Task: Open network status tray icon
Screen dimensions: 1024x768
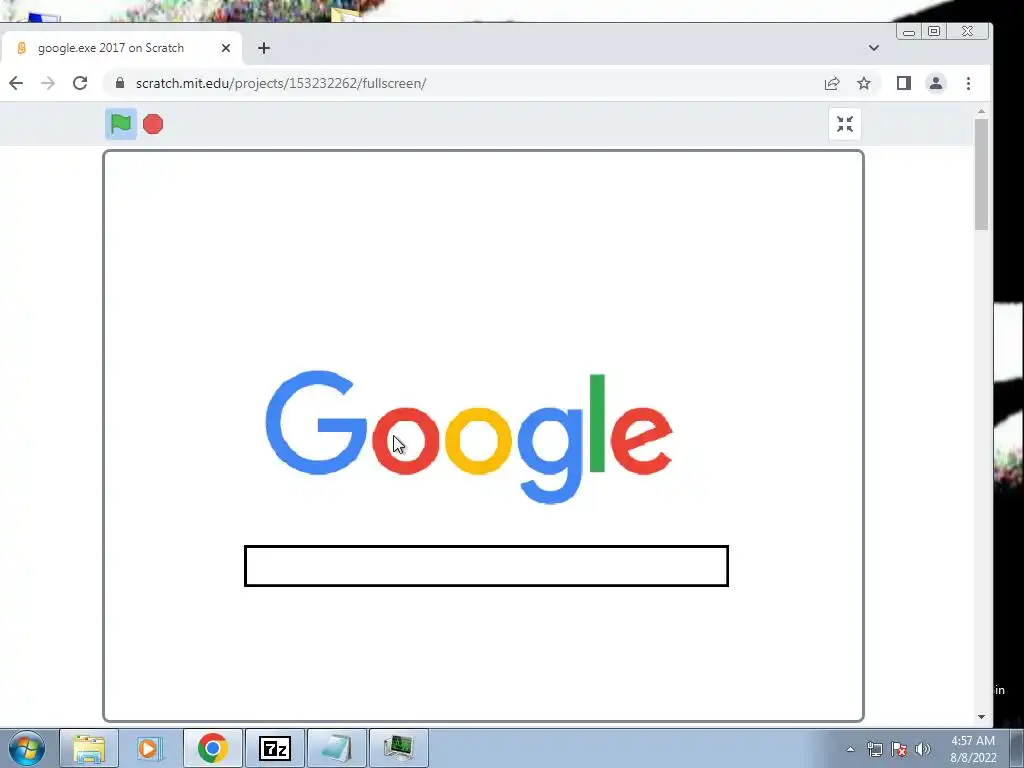Action: (x=874, y=749)
